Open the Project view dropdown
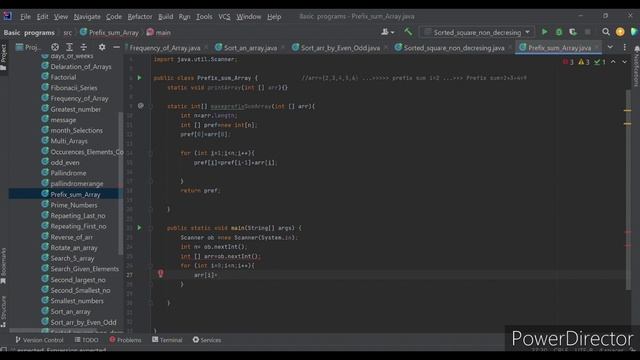 (29, 47)
